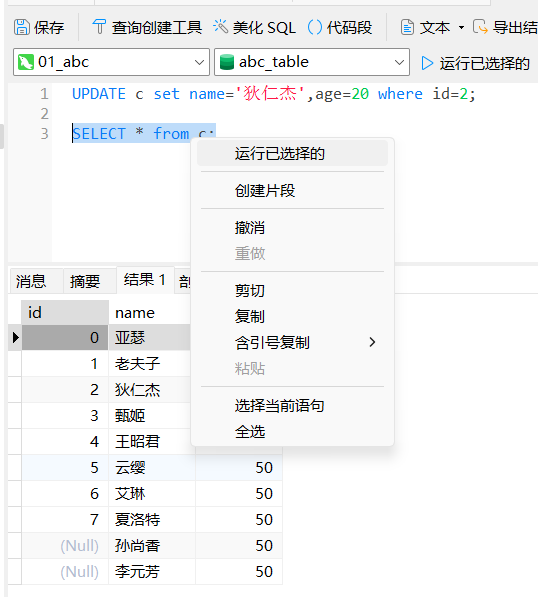The width and height of the screenshot is (538, 597).
Task: Expand the 文本 dropdown arrow
Action: (x=461, y=27)
